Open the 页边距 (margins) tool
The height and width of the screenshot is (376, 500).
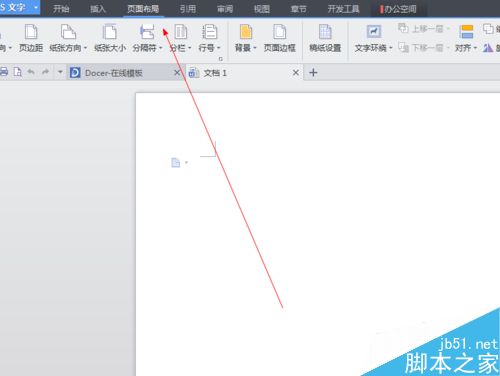point(31,38)
